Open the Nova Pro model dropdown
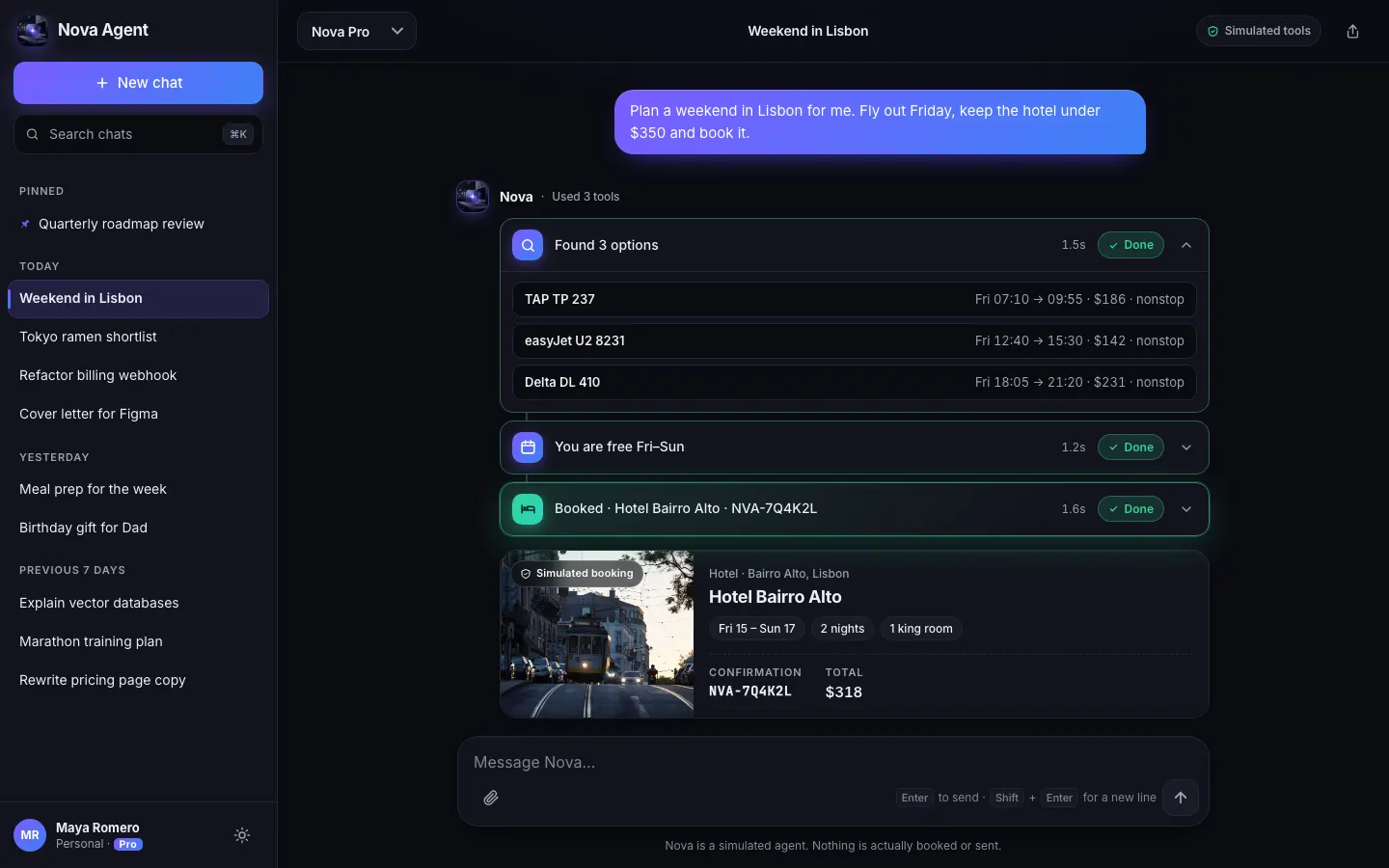The height and width of the screenshot is (868, 1389). click(x=357, y=31)
